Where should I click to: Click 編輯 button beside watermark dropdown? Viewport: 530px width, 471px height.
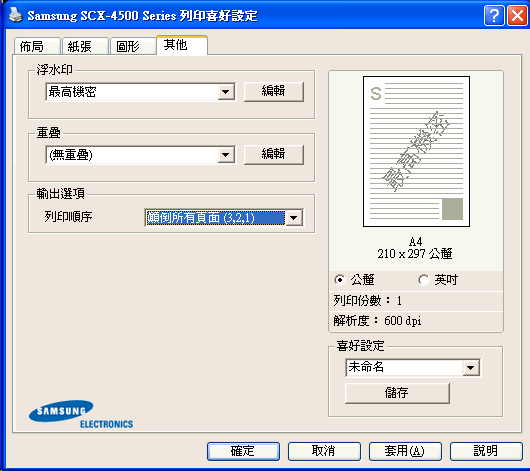[274, 91]
